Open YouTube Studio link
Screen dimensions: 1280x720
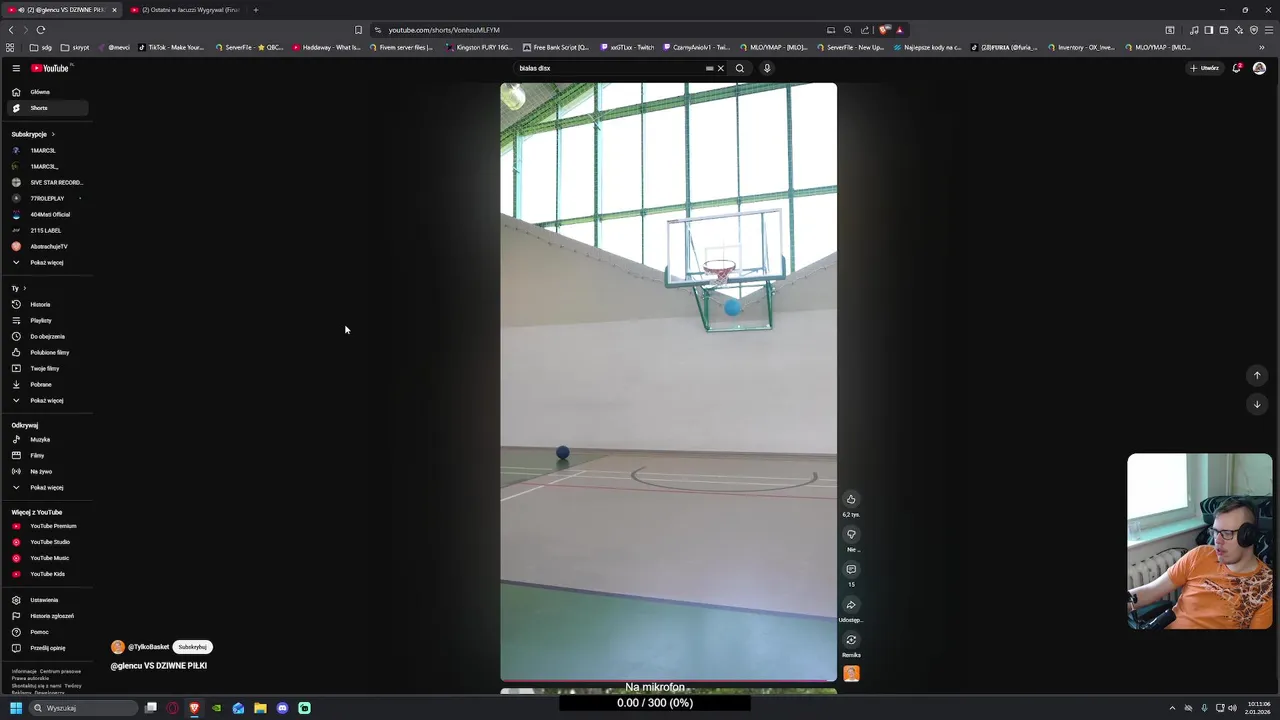(46, 542)
